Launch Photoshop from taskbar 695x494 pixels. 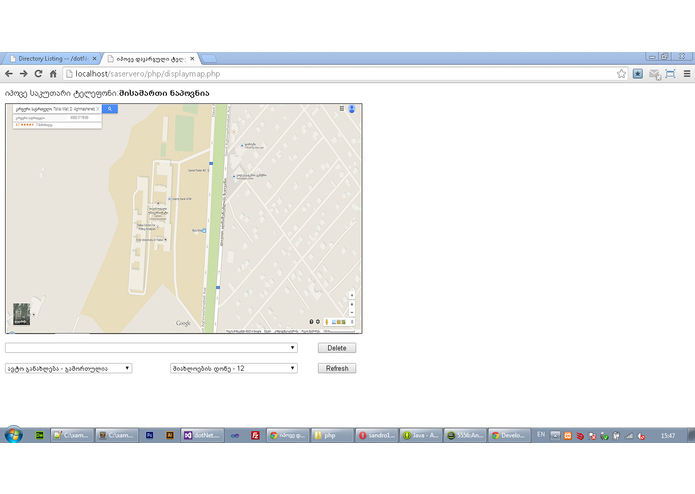pyautogui.click(x=149, y=436)
